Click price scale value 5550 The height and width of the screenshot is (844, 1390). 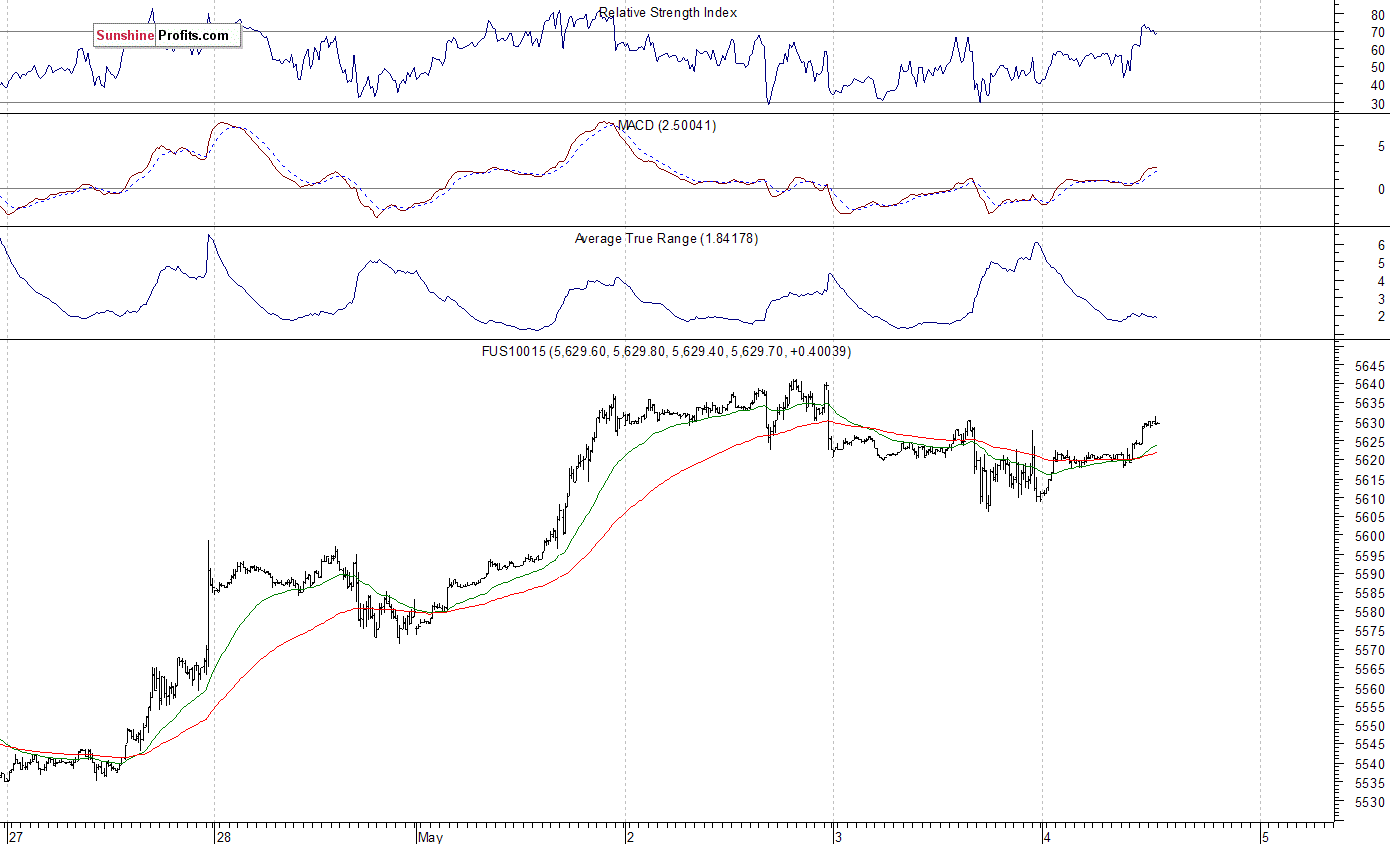click(x=1370, y=727)
